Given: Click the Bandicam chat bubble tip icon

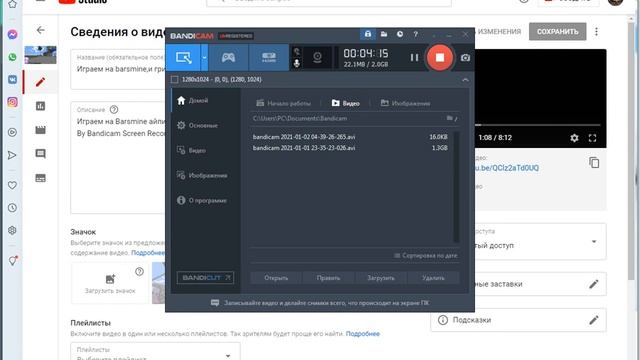Looking at the screenshot, I should [215, 303].
